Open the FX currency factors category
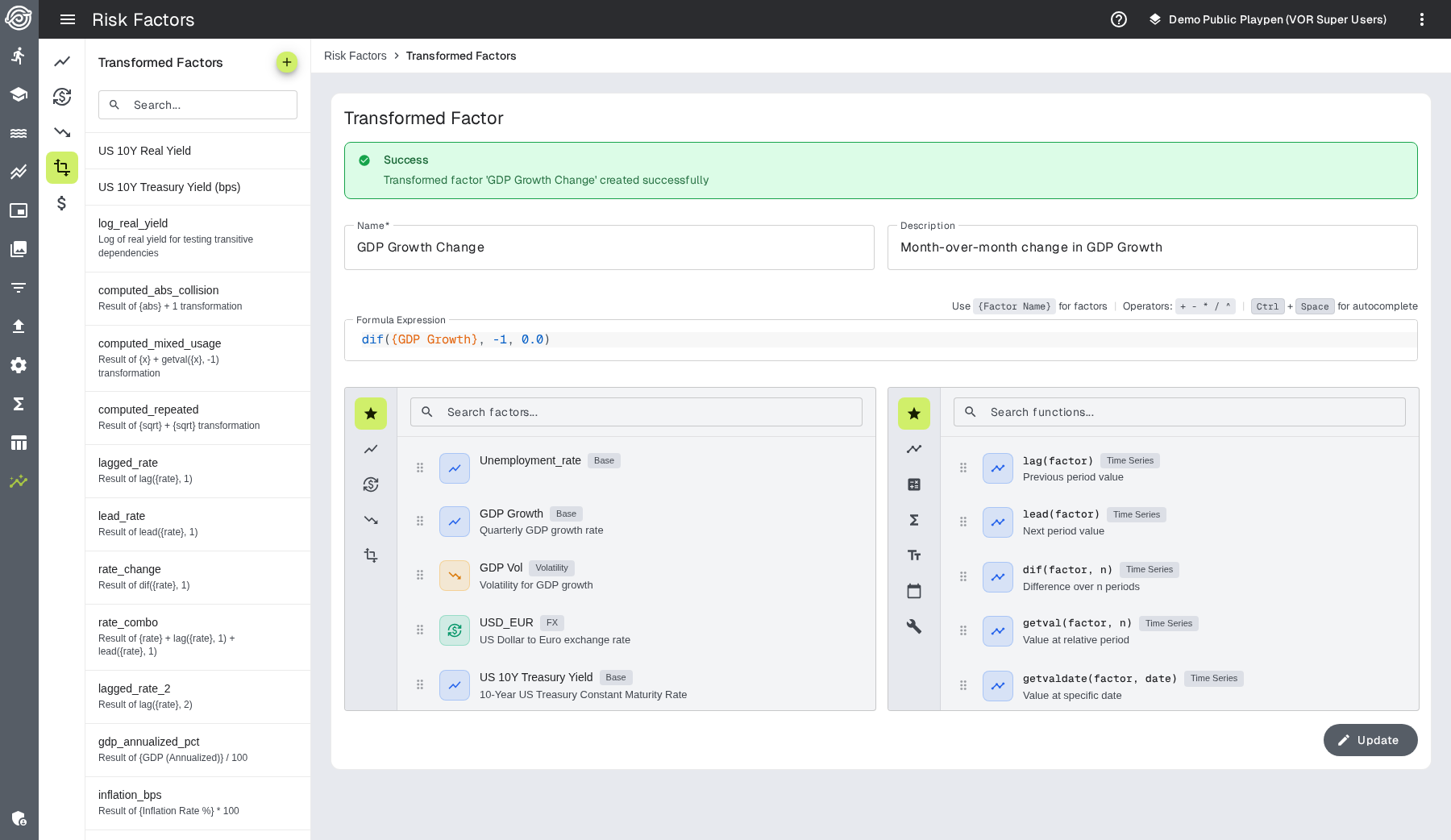The height and width of the screenshot is (840, 1451). (371, 484)
